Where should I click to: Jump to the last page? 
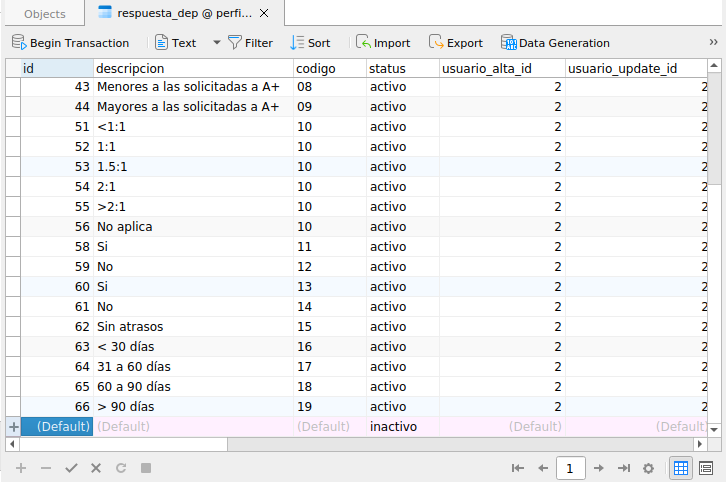[x=623, y=467]
